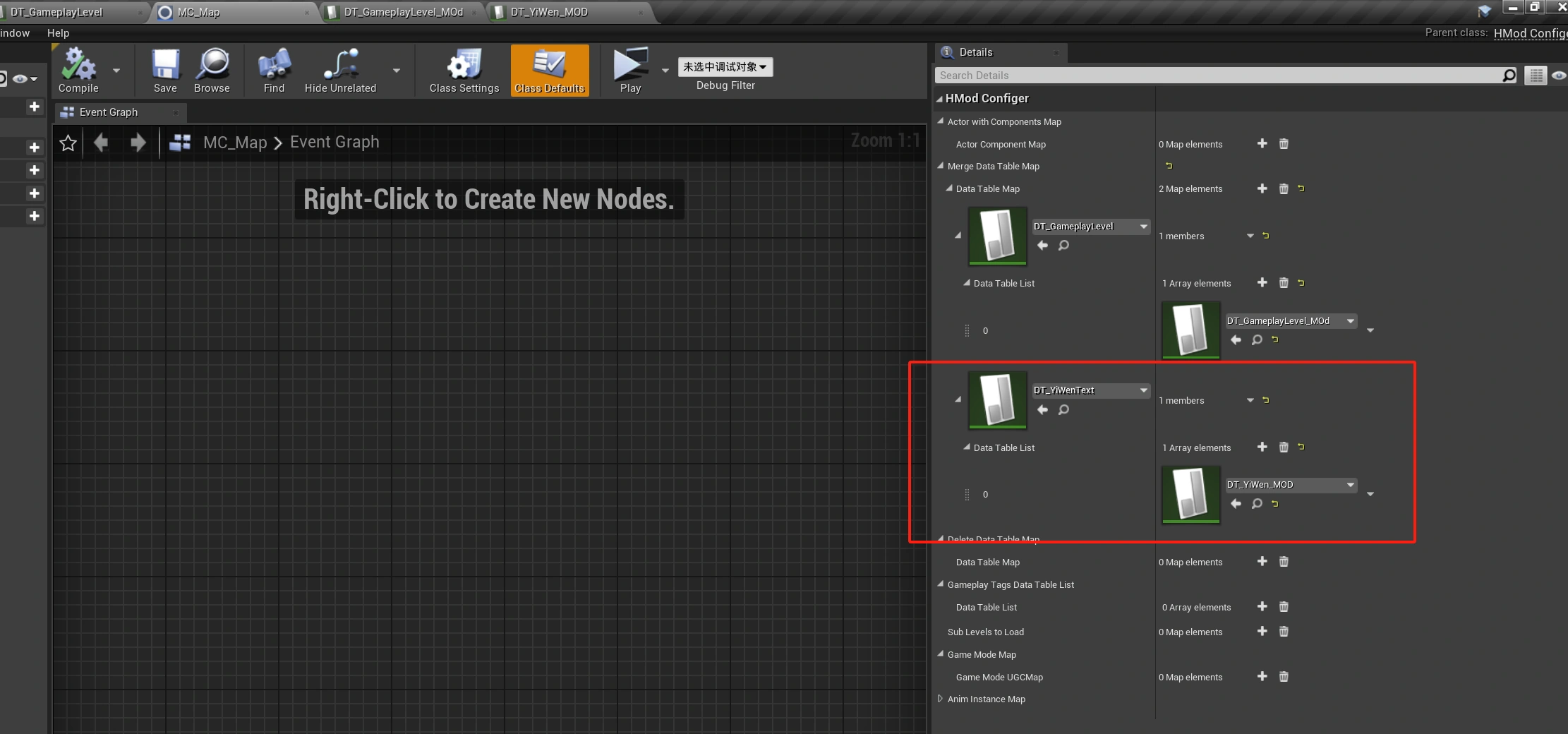The width and height of the screenshot is (1568, 734).
Task: Add element to Game Mode UGCMap
Action: coord(1262,676)
